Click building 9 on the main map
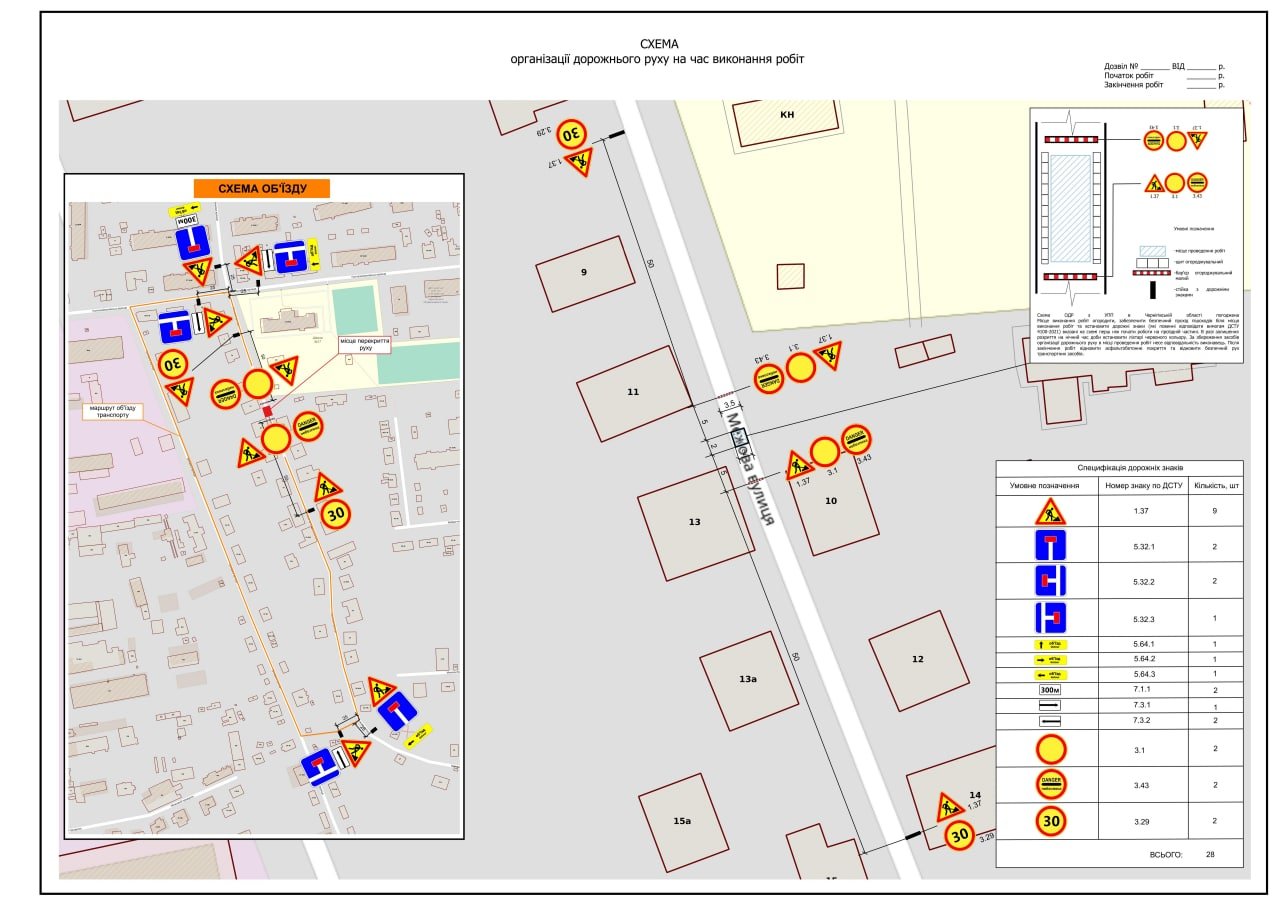This screenshot has width=1280, height=905. [x=585, y=273]
